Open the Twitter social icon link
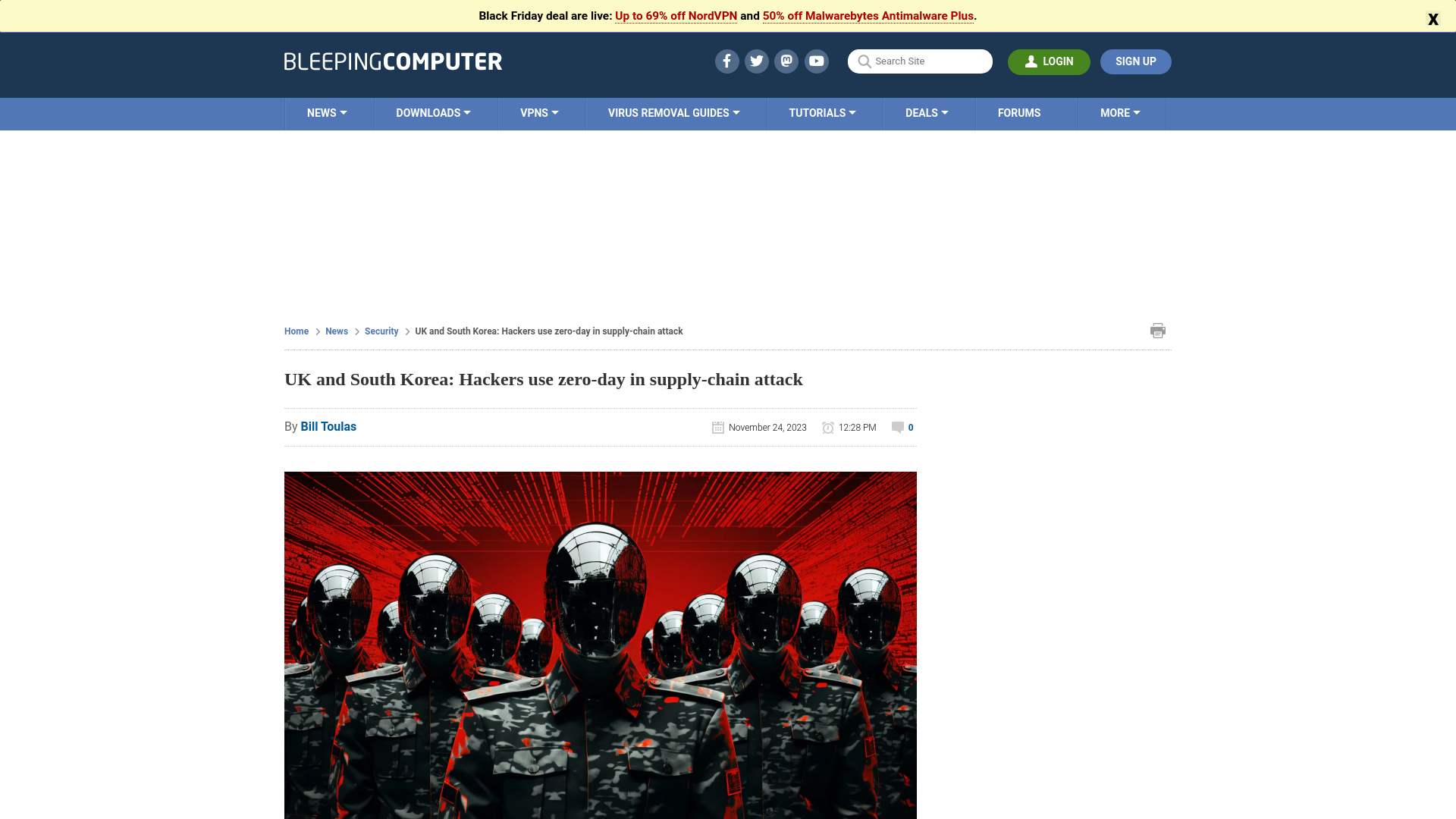1456x819 pixels. (x=756, y=61)
